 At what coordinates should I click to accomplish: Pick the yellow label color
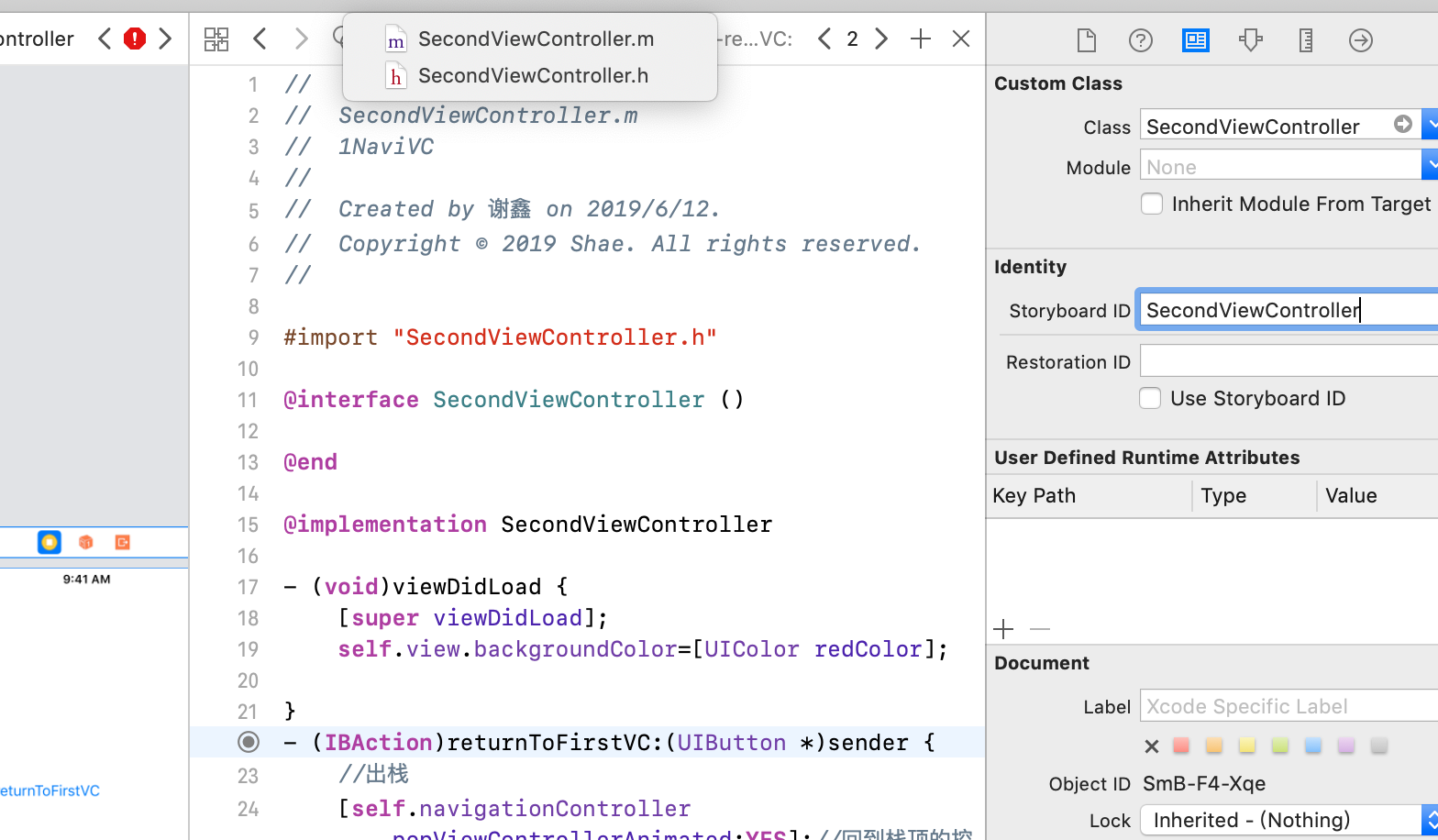(1247, 746)
